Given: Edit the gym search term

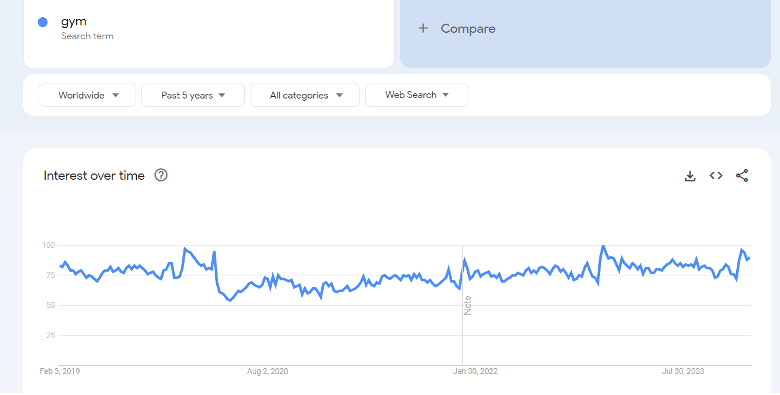Looking at the screenshot, I should click(x=74, y=21).
